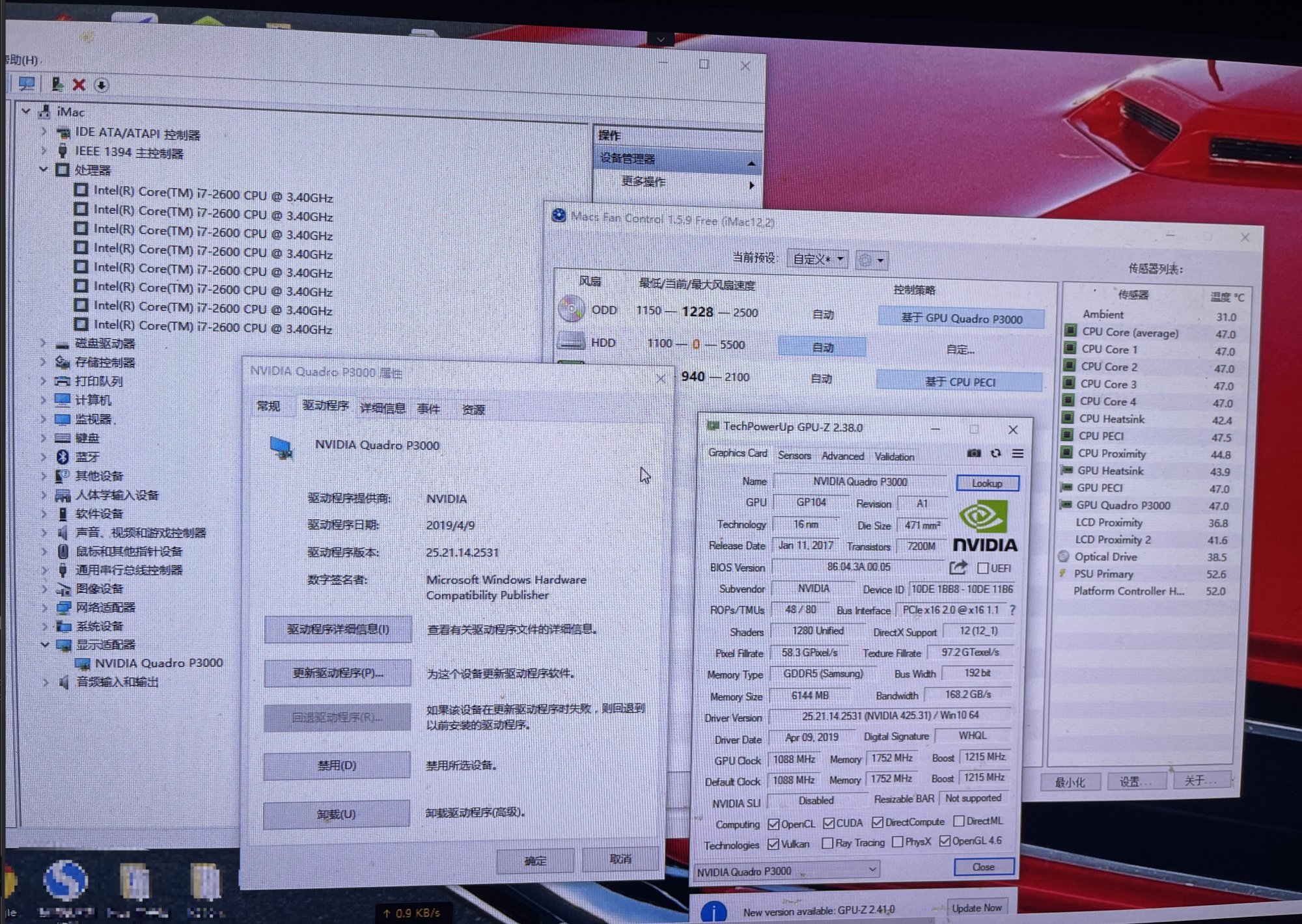This screenshot has width=1302, height=924.
Task: Open the 自定义 preset dropdown in Macs Fan Control
Action: [x=818, y=259]
